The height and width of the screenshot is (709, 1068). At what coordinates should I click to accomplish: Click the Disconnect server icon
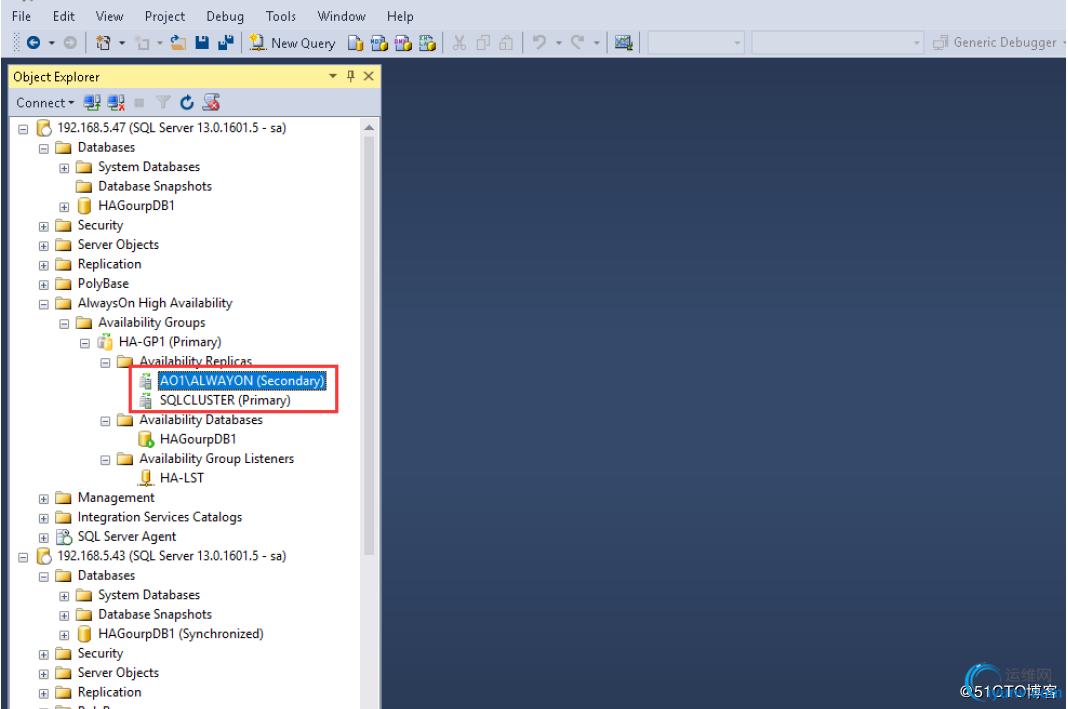(116, 103)
